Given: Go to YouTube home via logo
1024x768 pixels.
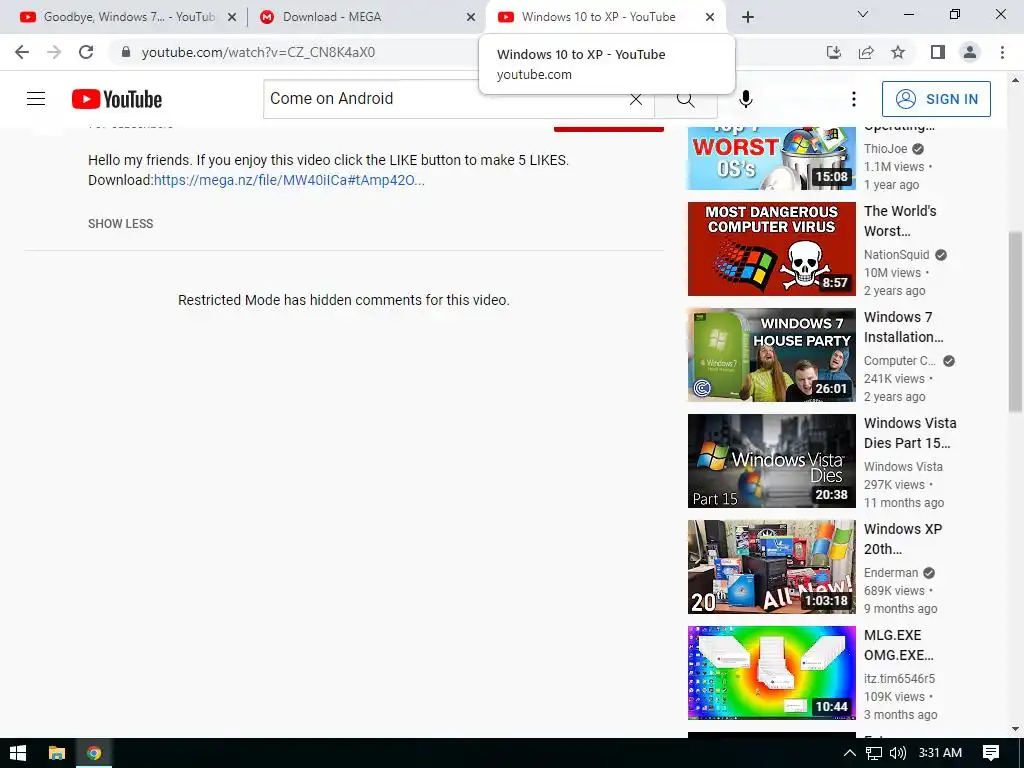Looking at the screenshot, I should click(117, 99).
